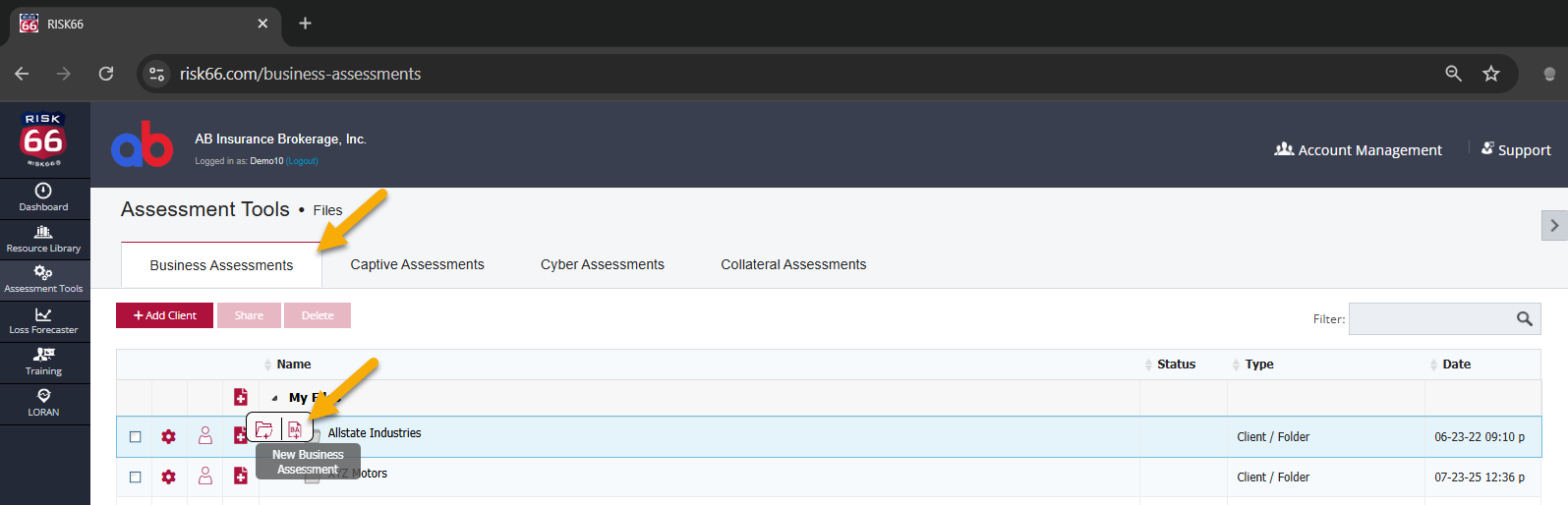This screenshot has height=505, width=1568.
Task: Click the Share button
Action: tap(249, 315)
